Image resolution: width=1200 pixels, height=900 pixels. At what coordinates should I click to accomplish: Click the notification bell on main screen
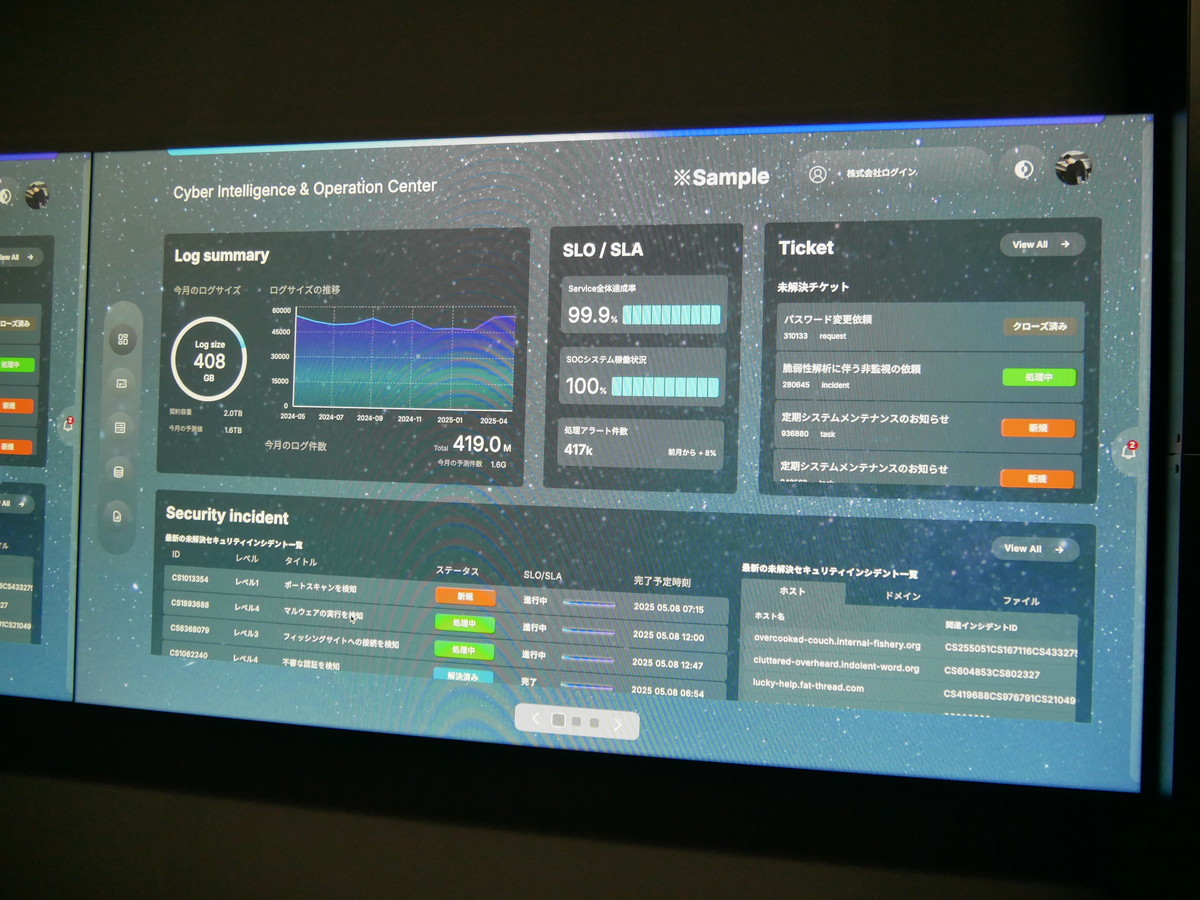click(1129, 451)
